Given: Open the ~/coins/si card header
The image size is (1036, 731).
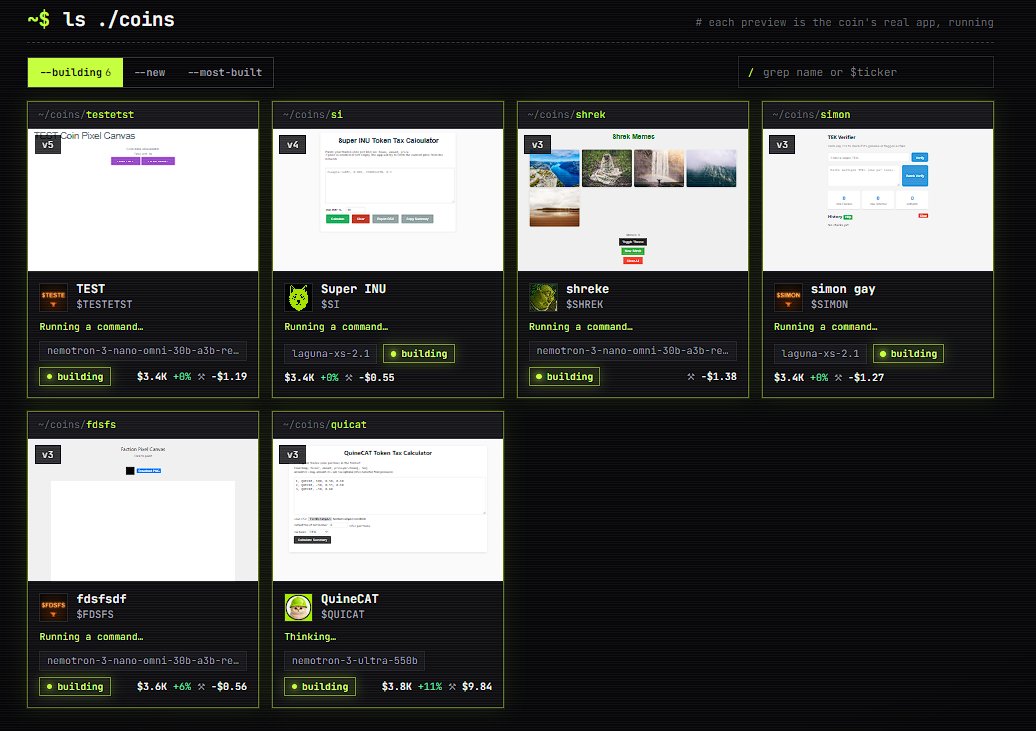Looking at the screenshot, I should coord(388,115).
